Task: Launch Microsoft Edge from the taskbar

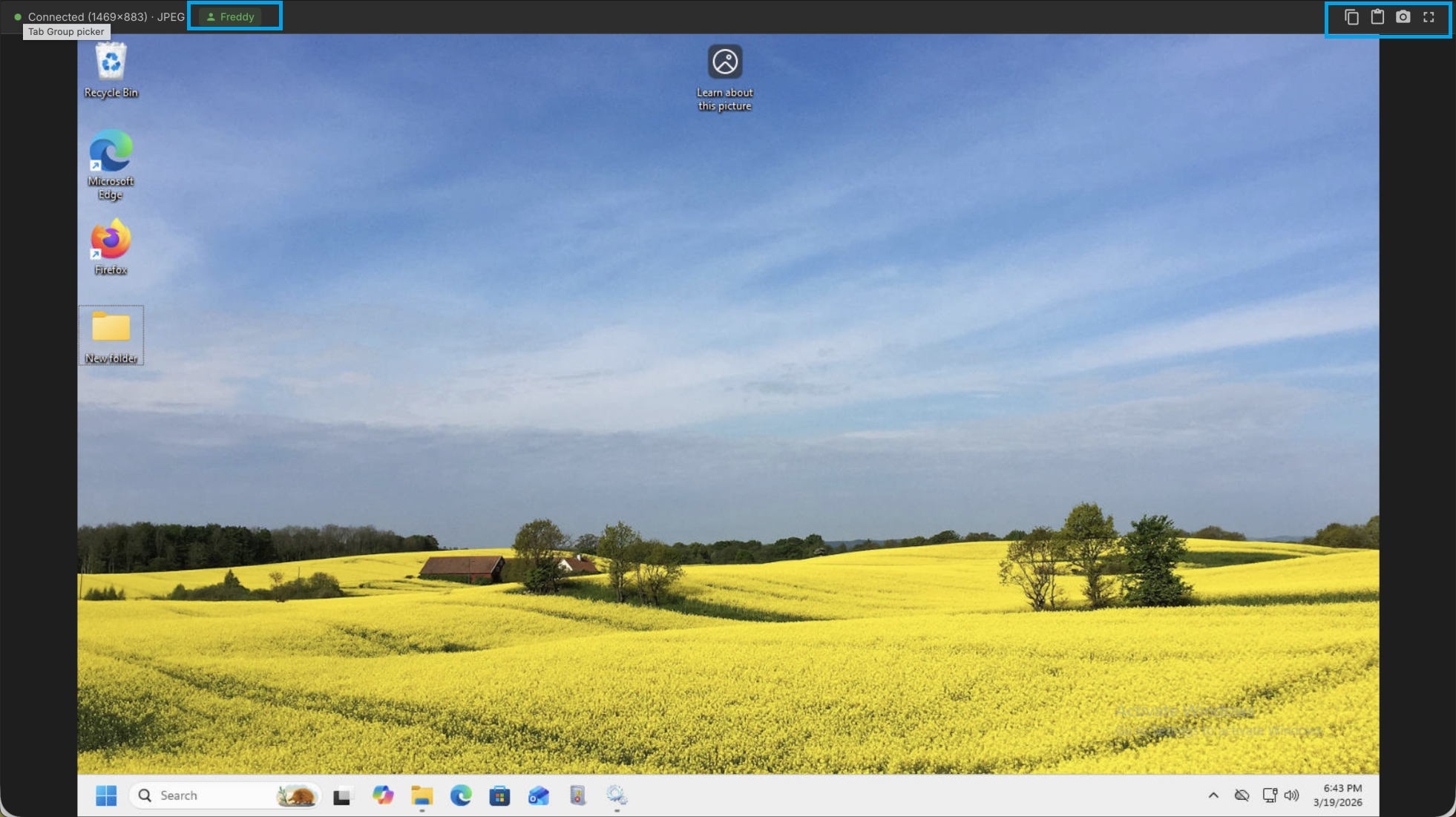Action: pos(461,795)
